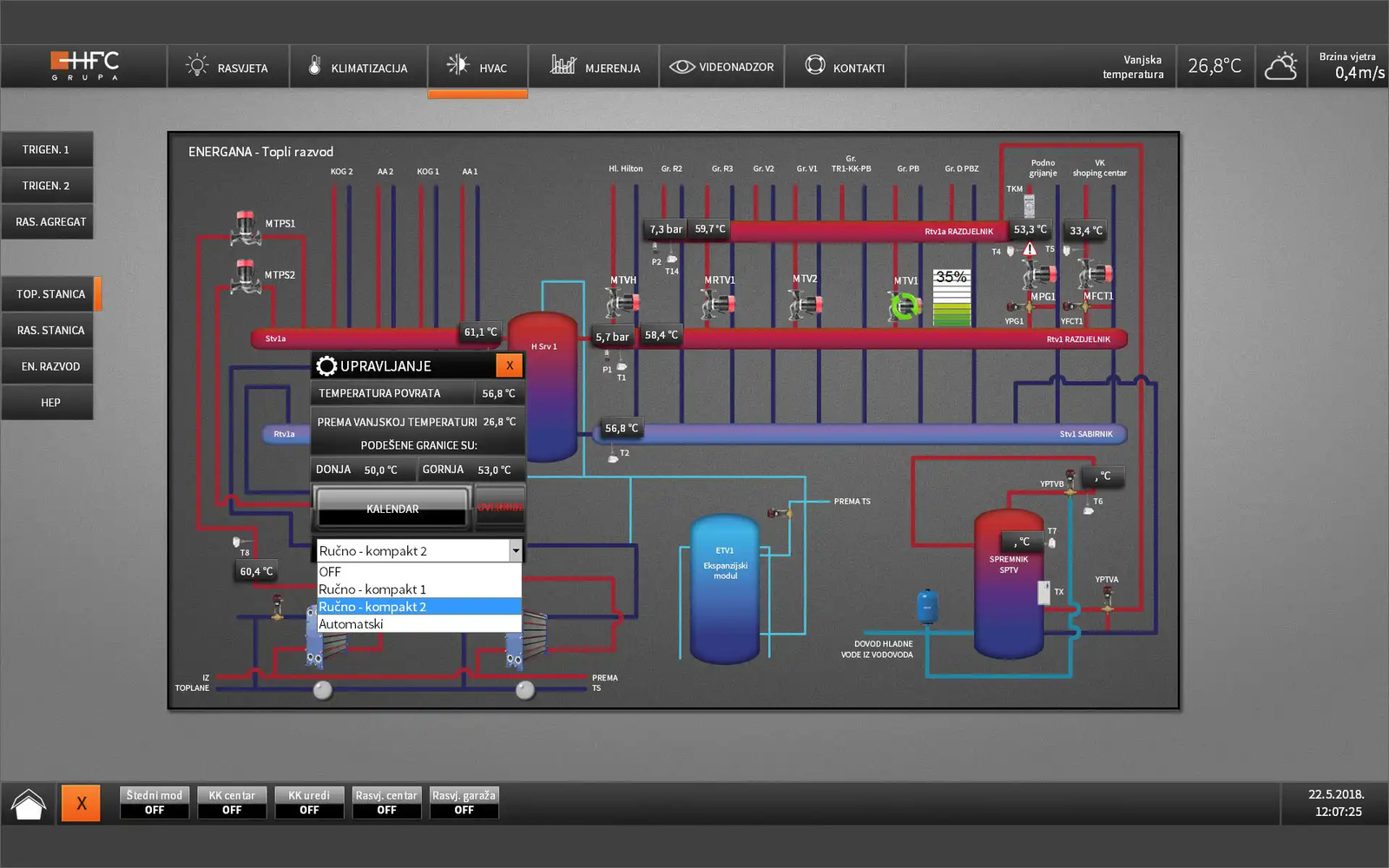
Task: Open the TRIGEN. 1 side page
Action: coord(47,149)
